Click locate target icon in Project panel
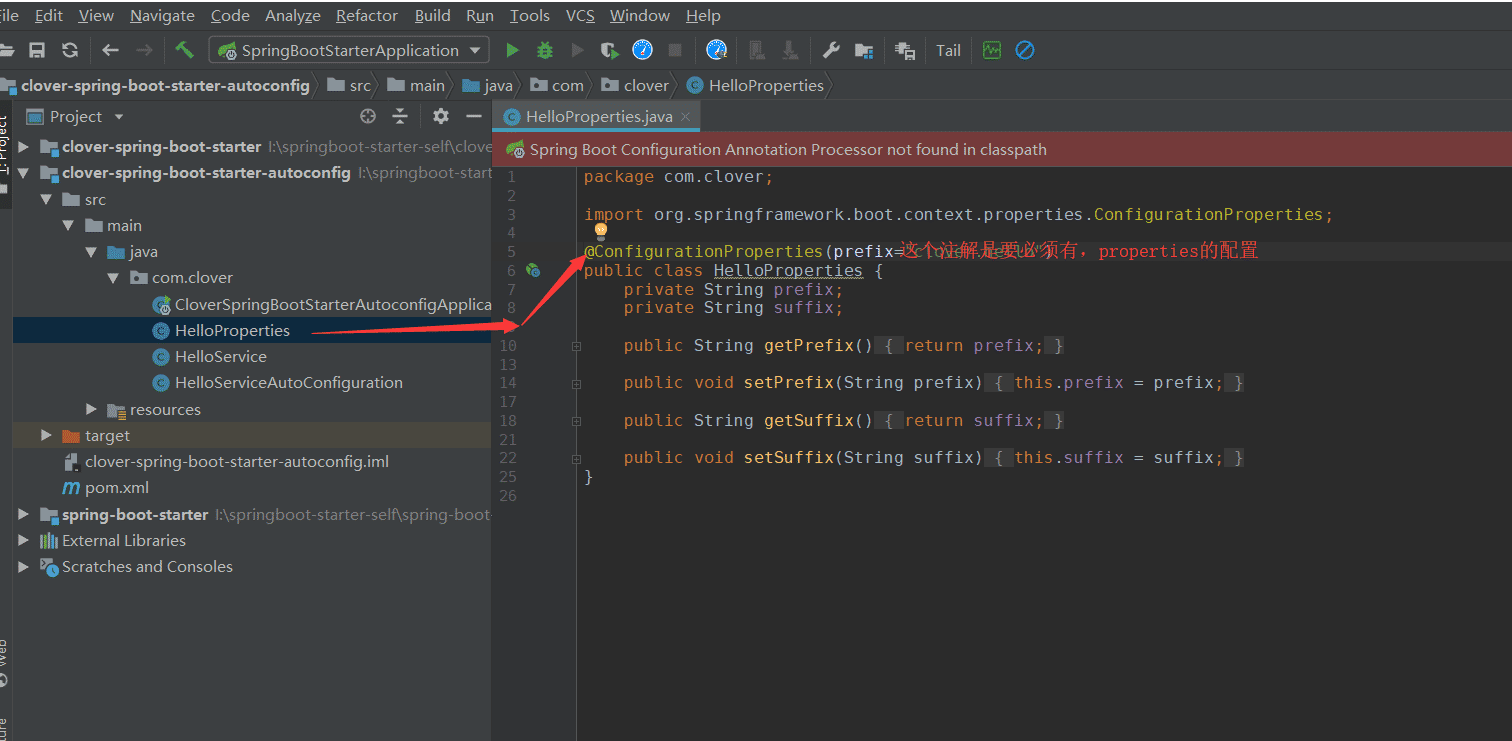1512x741 pixels. coord(368,116)
